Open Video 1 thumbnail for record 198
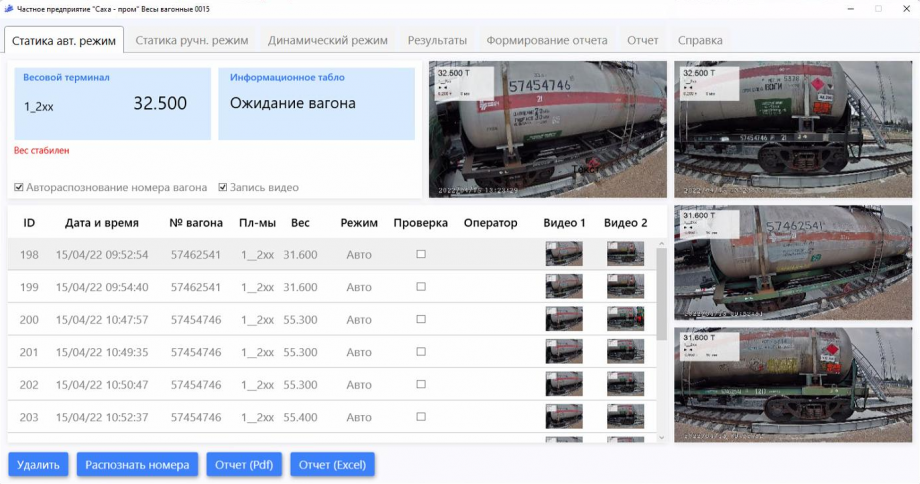The height and width of the screenshot is (484, 920). pyautogui.click(x=564, y=254)
